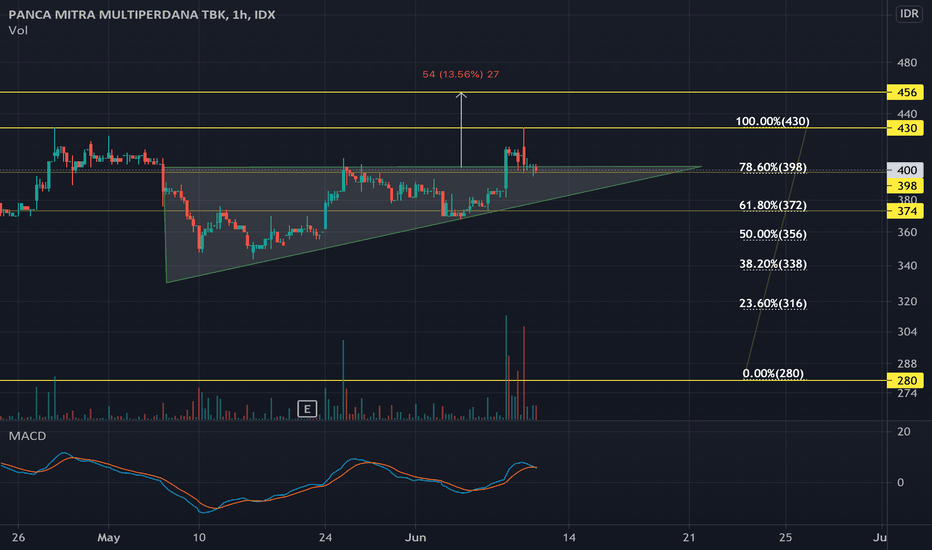Click the 38.20%(338) Fibonacci level text

[x=773, y=264]
